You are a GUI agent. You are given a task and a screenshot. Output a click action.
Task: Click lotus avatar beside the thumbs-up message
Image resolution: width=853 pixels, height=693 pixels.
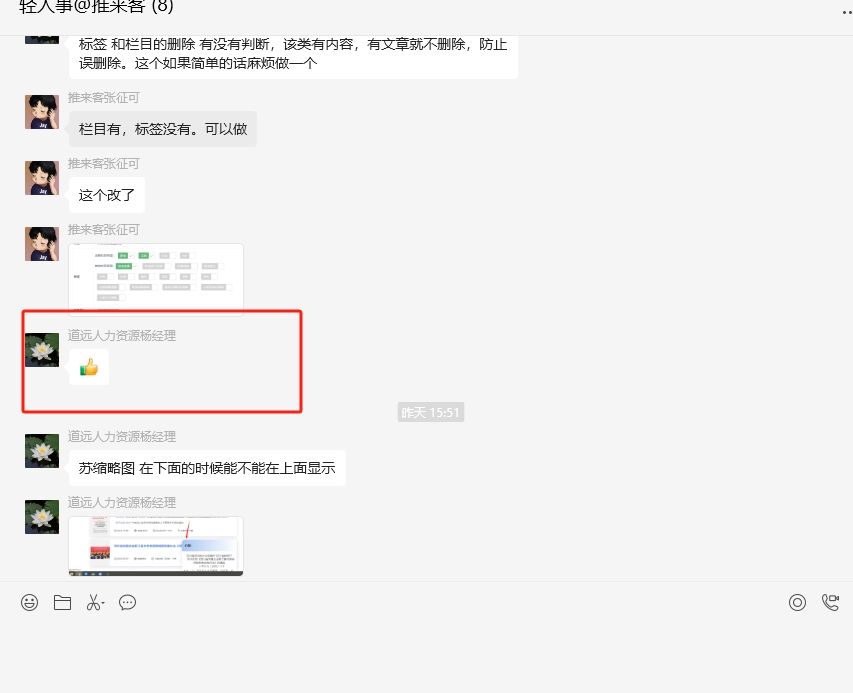tap(42, 350)
